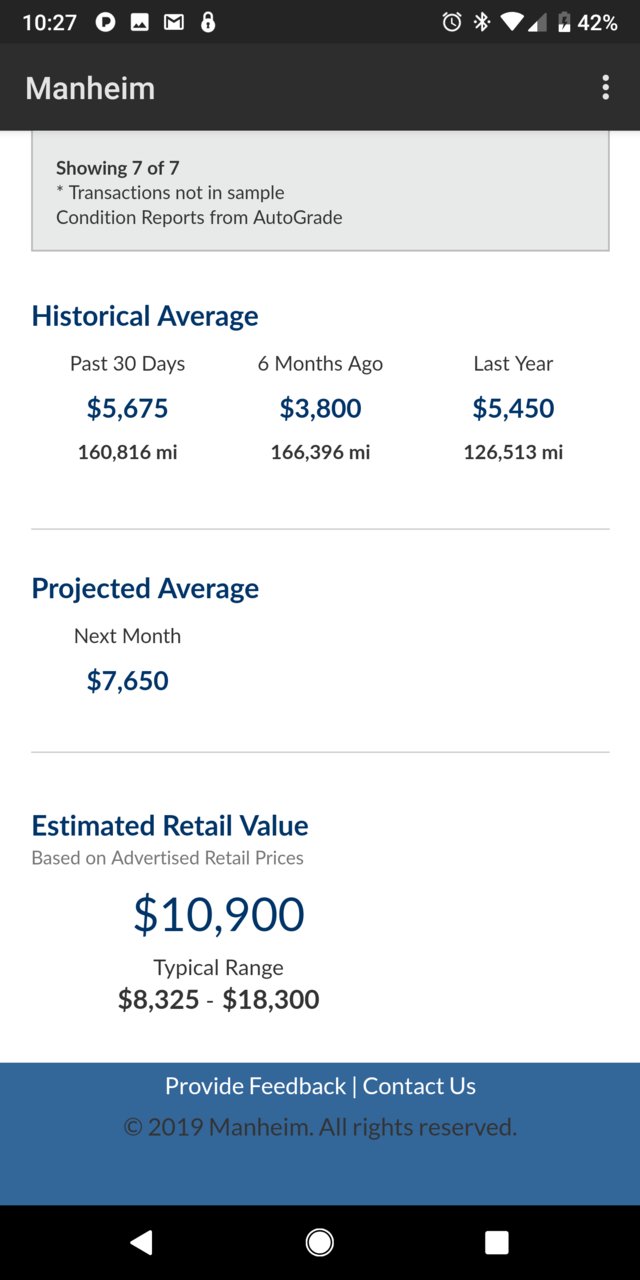Open the three-dot overflow menu

coord(605,87)
